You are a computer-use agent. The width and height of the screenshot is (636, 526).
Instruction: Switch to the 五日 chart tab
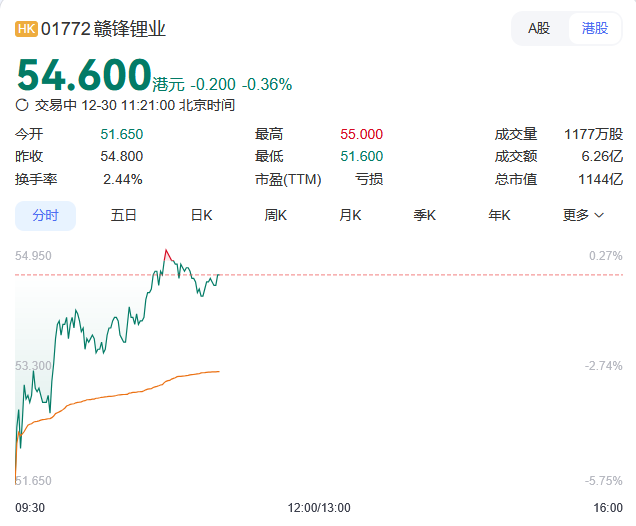coord(124,215)
